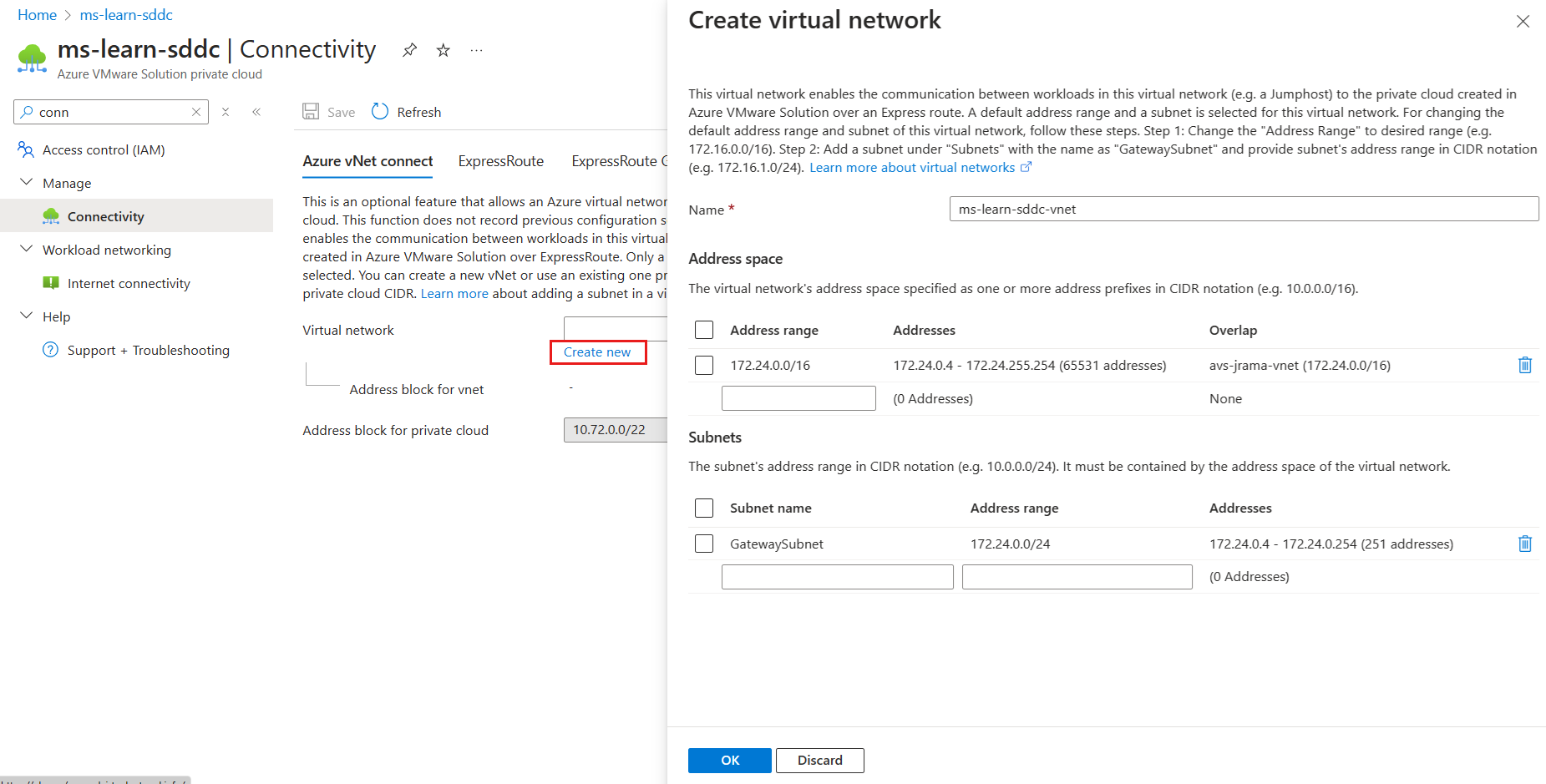
Task: Click the Refresh icon in toolbar
Action: pos(380,111)
